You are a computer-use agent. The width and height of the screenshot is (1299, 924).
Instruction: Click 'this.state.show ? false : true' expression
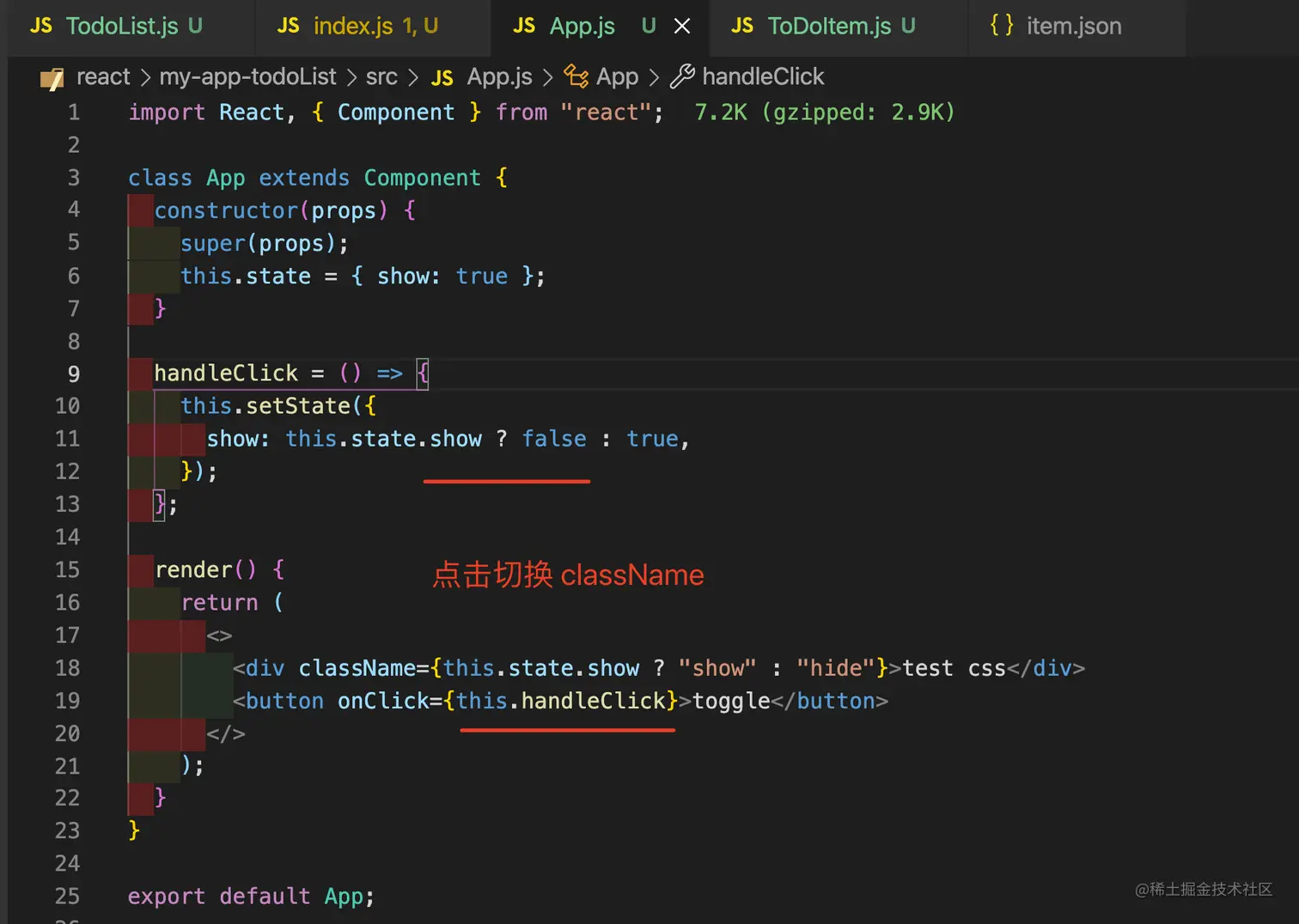tap(482, 439)
